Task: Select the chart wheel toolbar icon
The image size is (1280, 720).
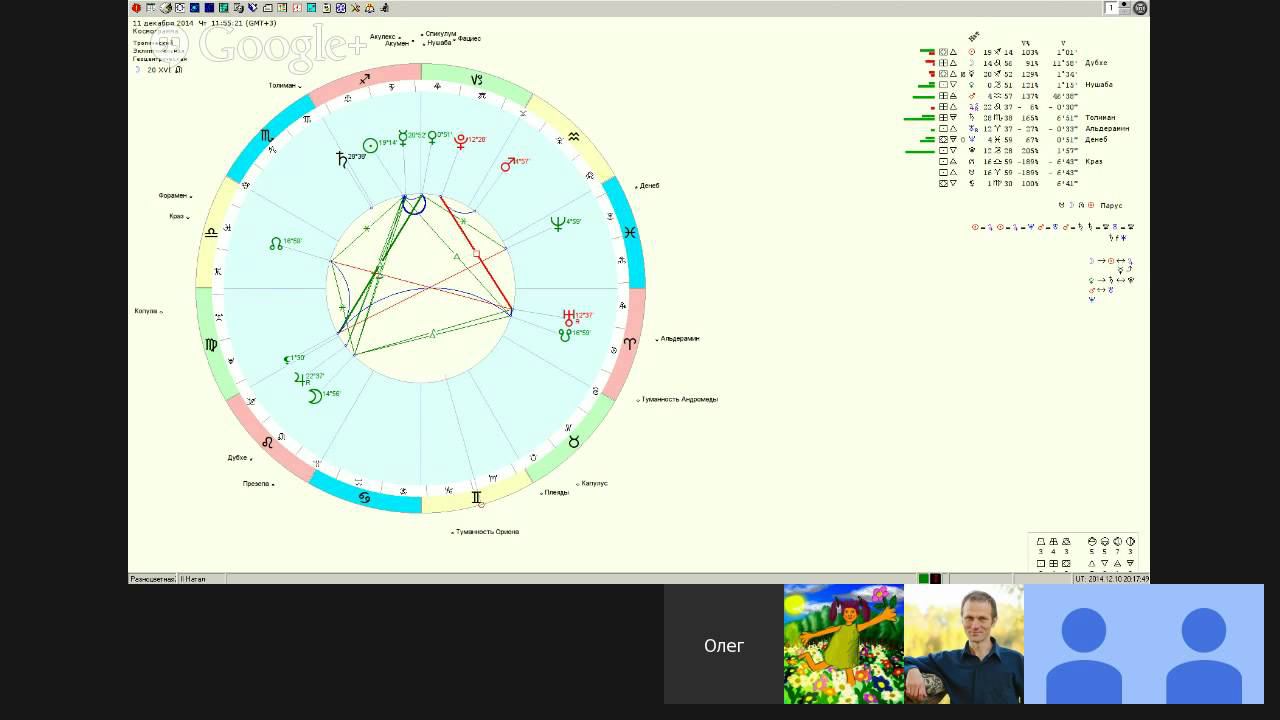Action: click(180, 8)
